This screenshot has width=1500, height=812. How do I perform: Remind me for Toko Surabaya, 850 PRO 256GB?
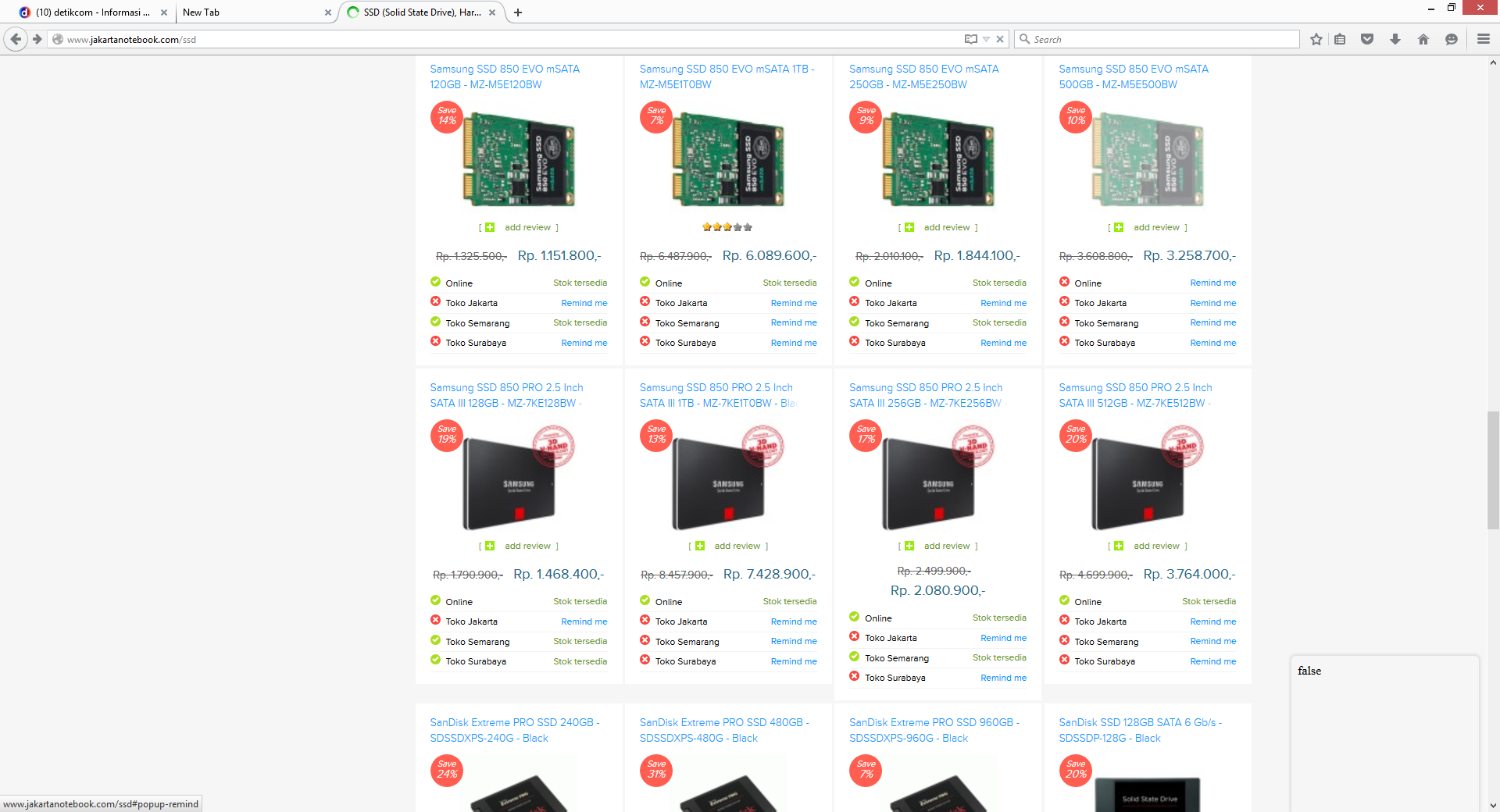coord(1004,678)
